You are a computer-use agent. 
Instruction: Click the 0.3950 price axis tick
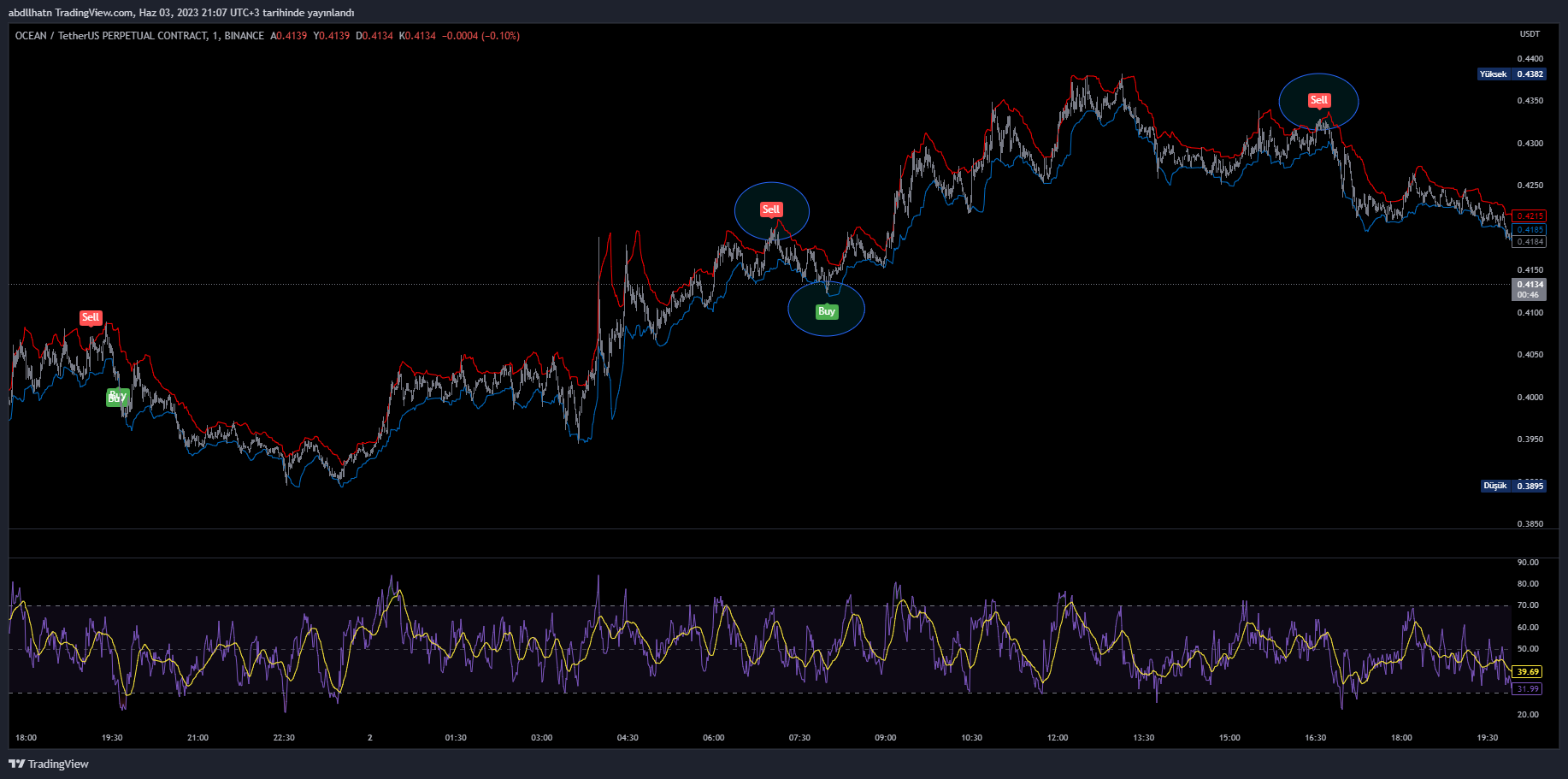pyautogui.click(x=1530, y=440)
